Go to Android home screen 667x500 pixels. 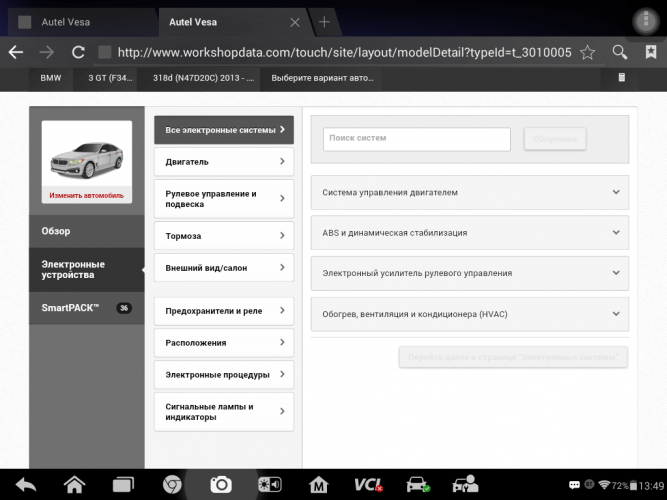point(74,485)
